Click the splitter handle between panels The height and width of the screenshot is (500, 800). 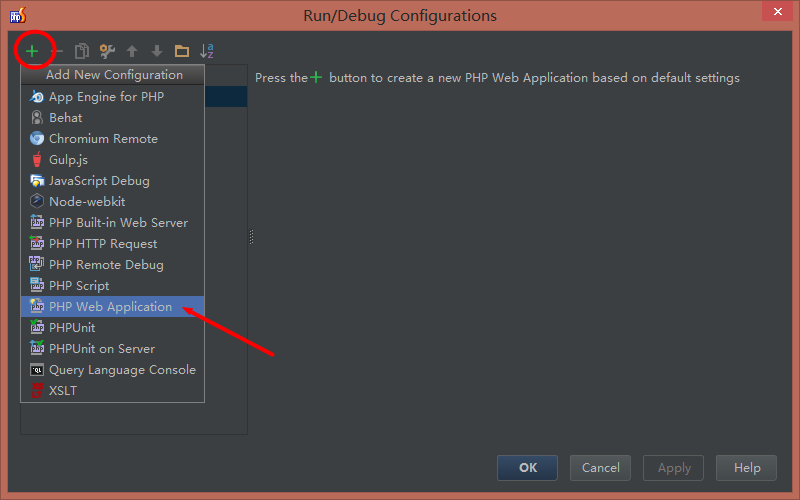pyautogui.click(x=251, y=237)
